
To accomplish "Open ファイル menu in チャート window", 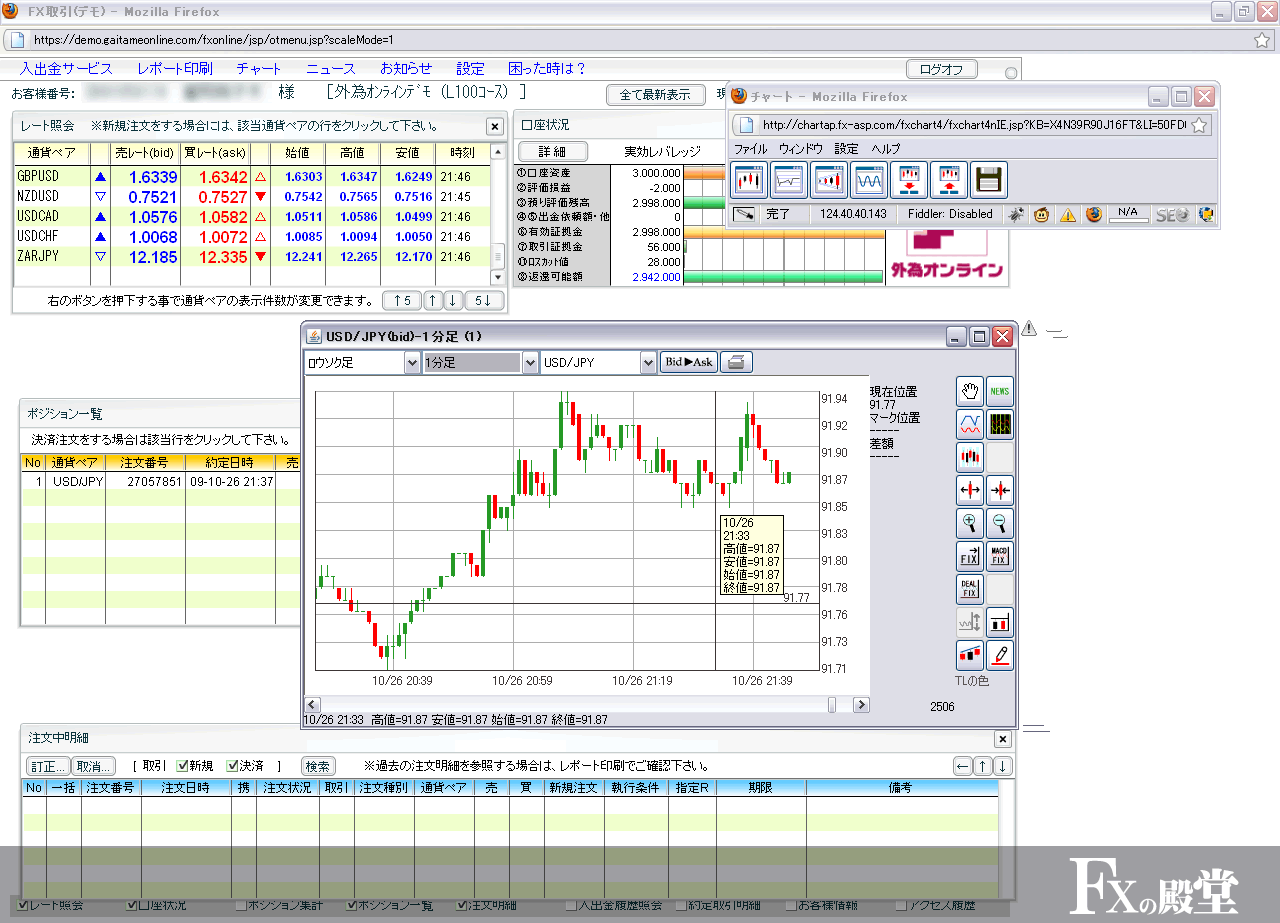I will point(751,148).
